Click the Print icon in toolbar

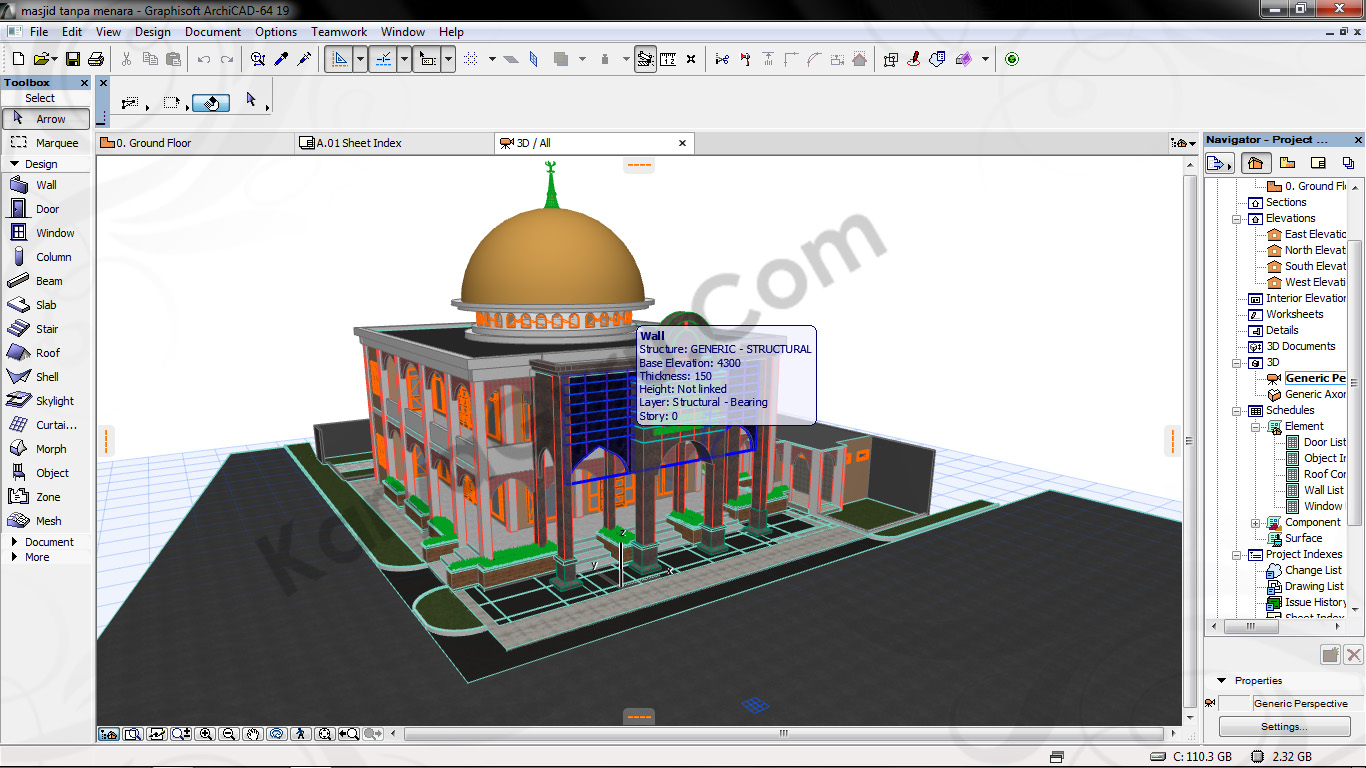tap(96, 60)
